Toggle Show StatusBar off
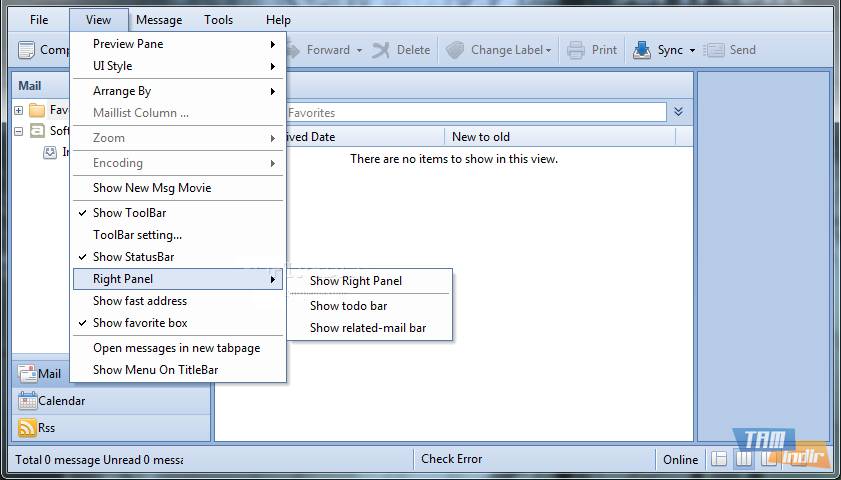The image size is (841, 480). point(133,257)
